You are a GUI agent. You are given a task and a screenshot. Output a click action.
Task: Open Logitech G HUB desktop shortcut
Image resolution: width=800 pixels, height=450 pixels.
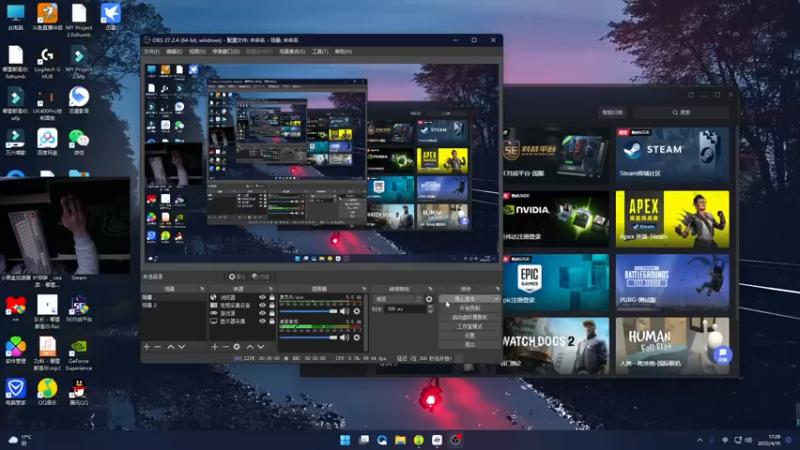click(47, 64)
